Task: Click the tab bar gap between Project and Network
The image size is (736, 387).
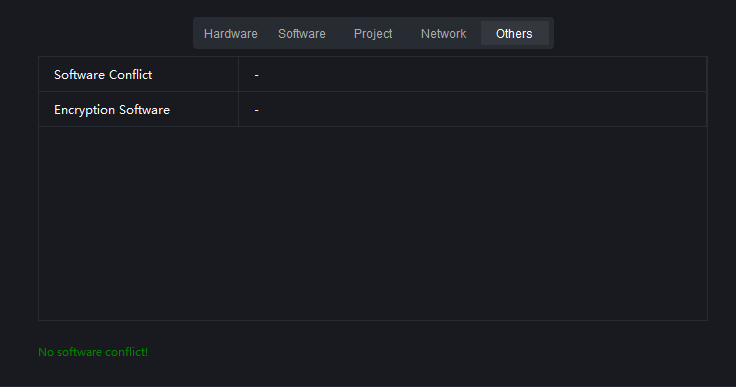Action: coord(408,33)
